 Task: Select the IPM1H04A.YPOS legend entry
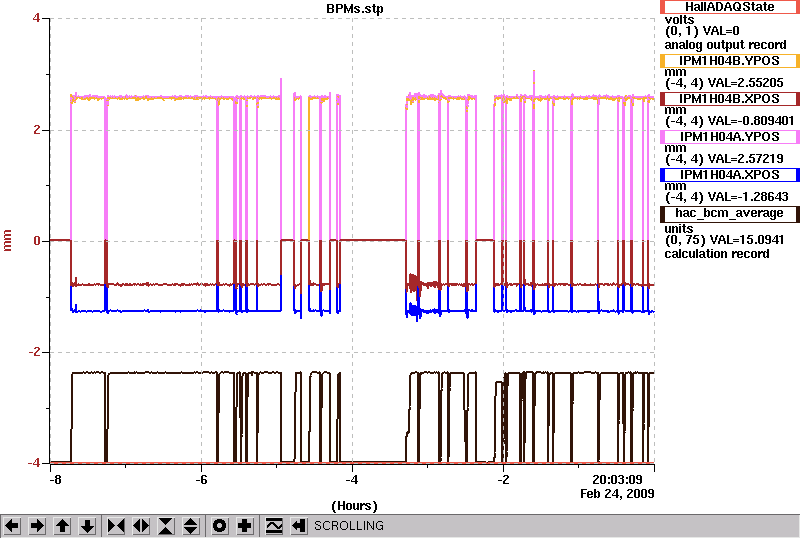click(x=729, y=137)
